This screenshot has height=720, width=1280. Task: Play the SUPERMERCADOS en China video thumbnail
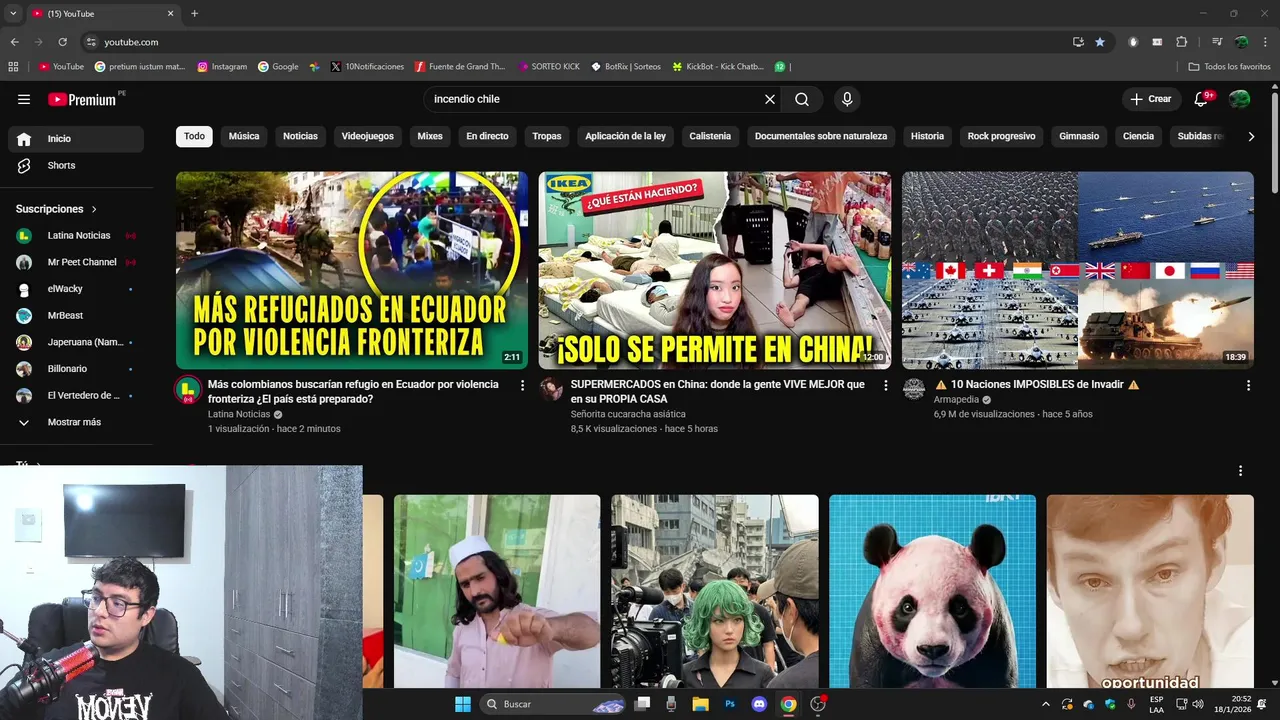714,270
